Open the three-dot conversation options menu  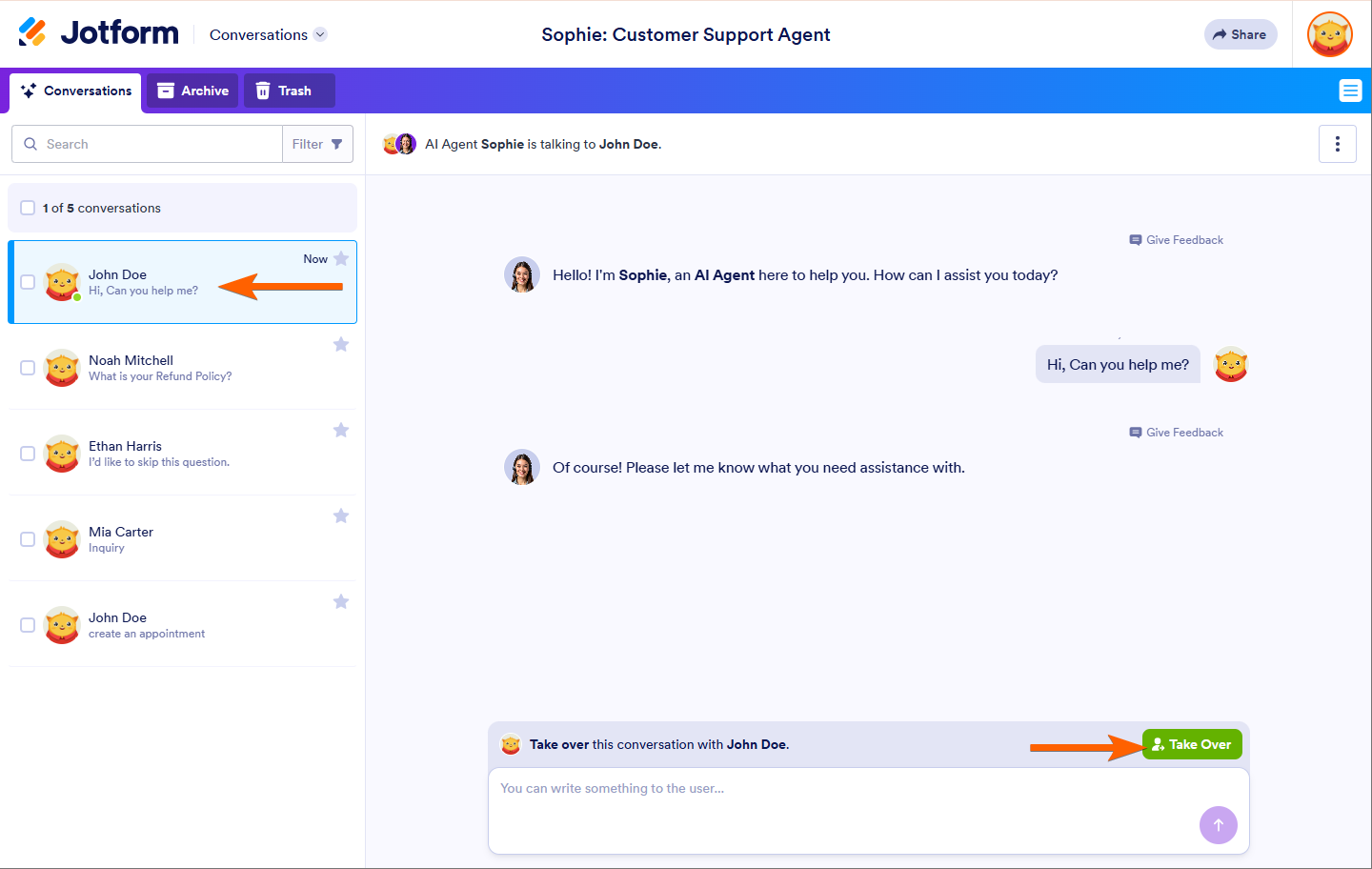(x=1337, y=144)
